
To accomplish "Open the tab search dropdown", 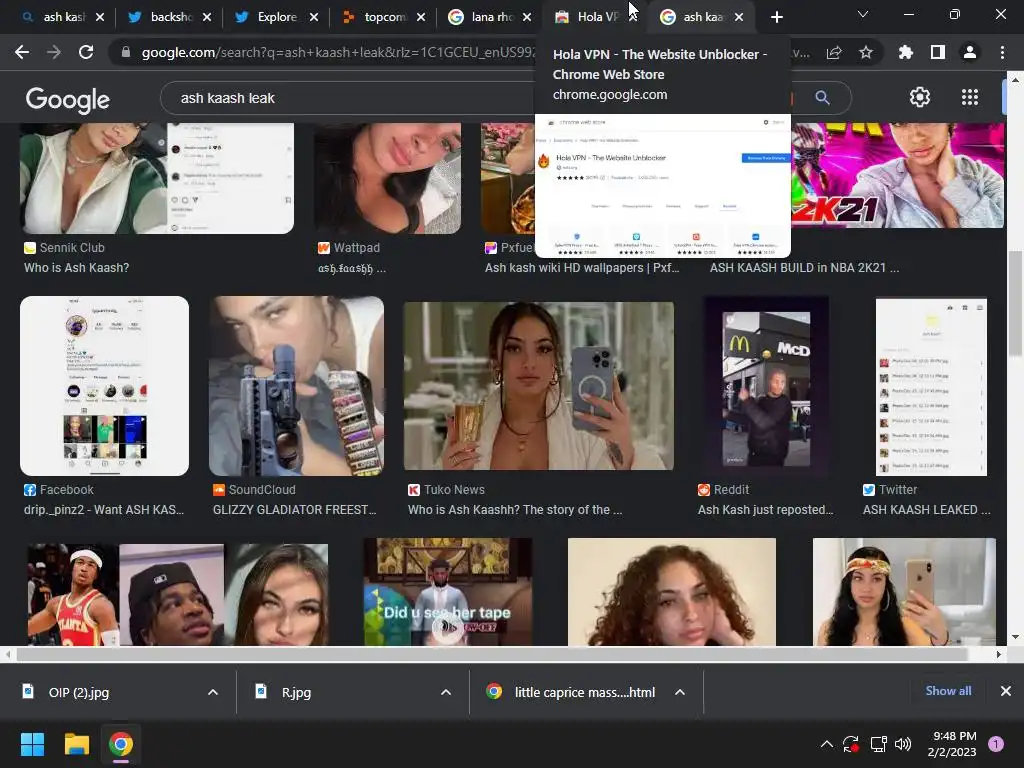I will coord(863,14).
